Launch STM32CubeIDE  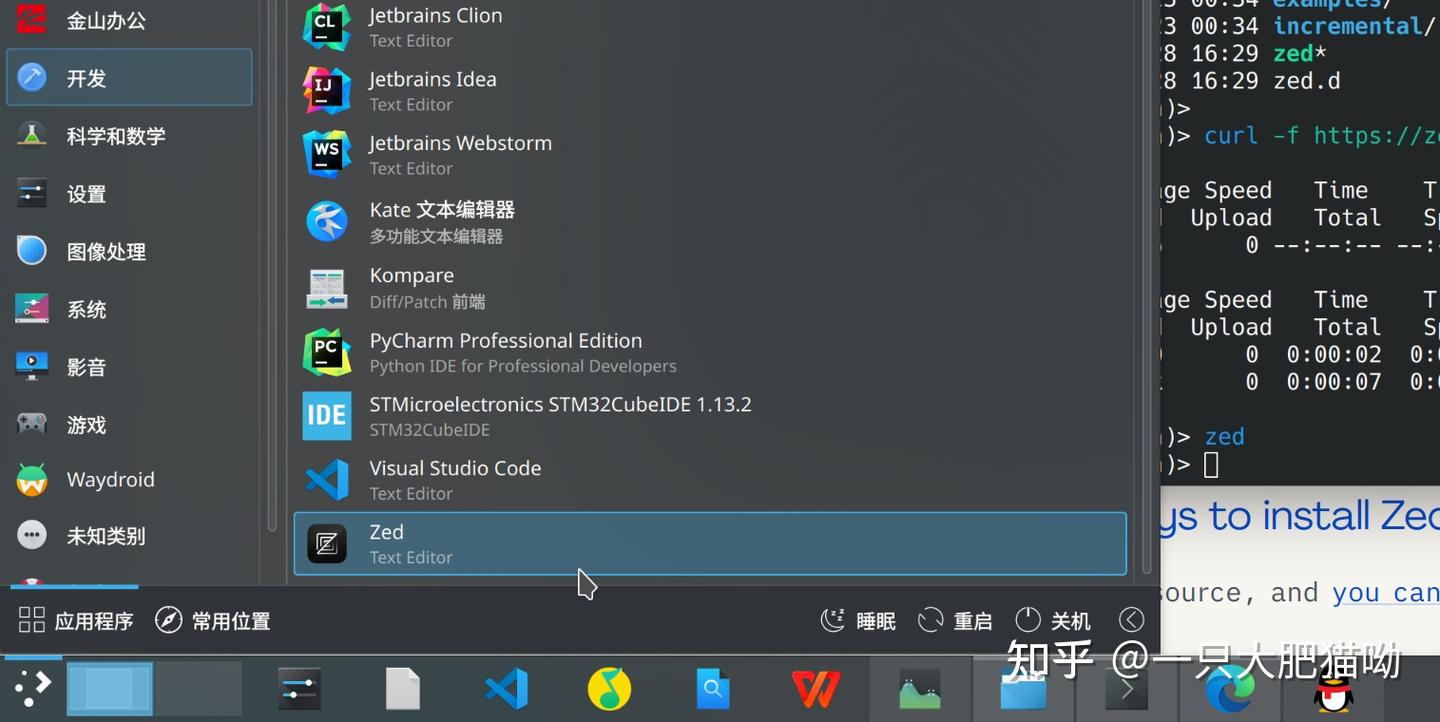tap(560, 416)
